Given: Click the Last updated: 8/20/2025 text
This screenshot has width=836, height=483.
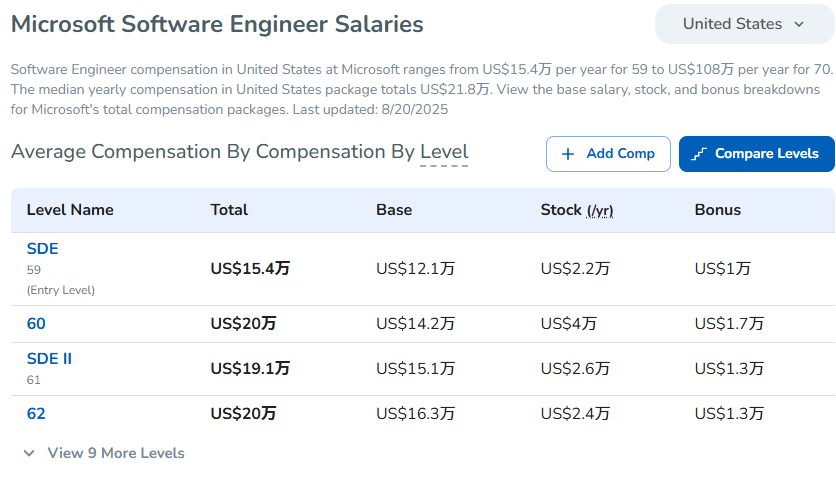Looking at the screenshot, I should pyautogui.click(x=370, y=109).
